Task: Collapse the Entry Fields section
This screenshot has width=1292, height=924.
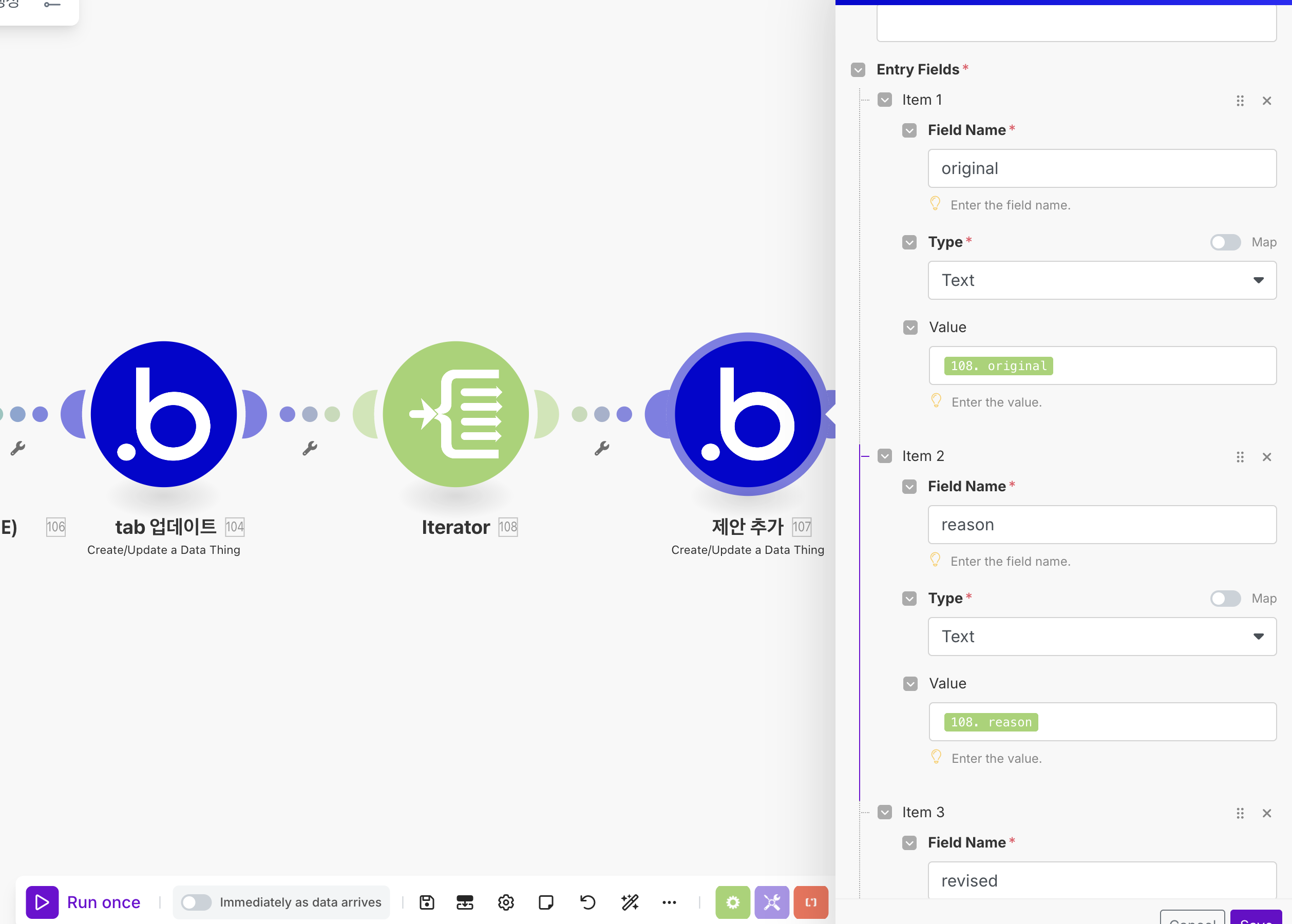Action: (858, 70)
